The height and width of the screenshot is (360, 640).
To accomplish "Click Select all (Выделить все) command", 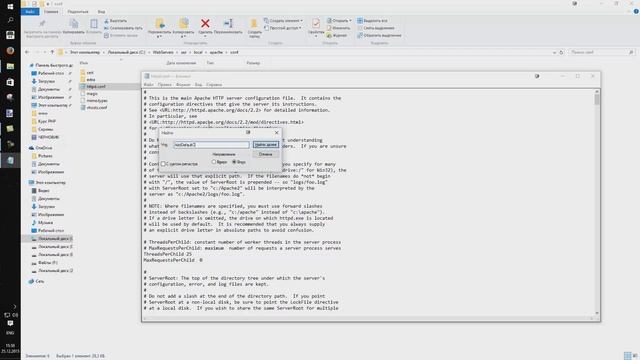I will (x=372, y=20).
